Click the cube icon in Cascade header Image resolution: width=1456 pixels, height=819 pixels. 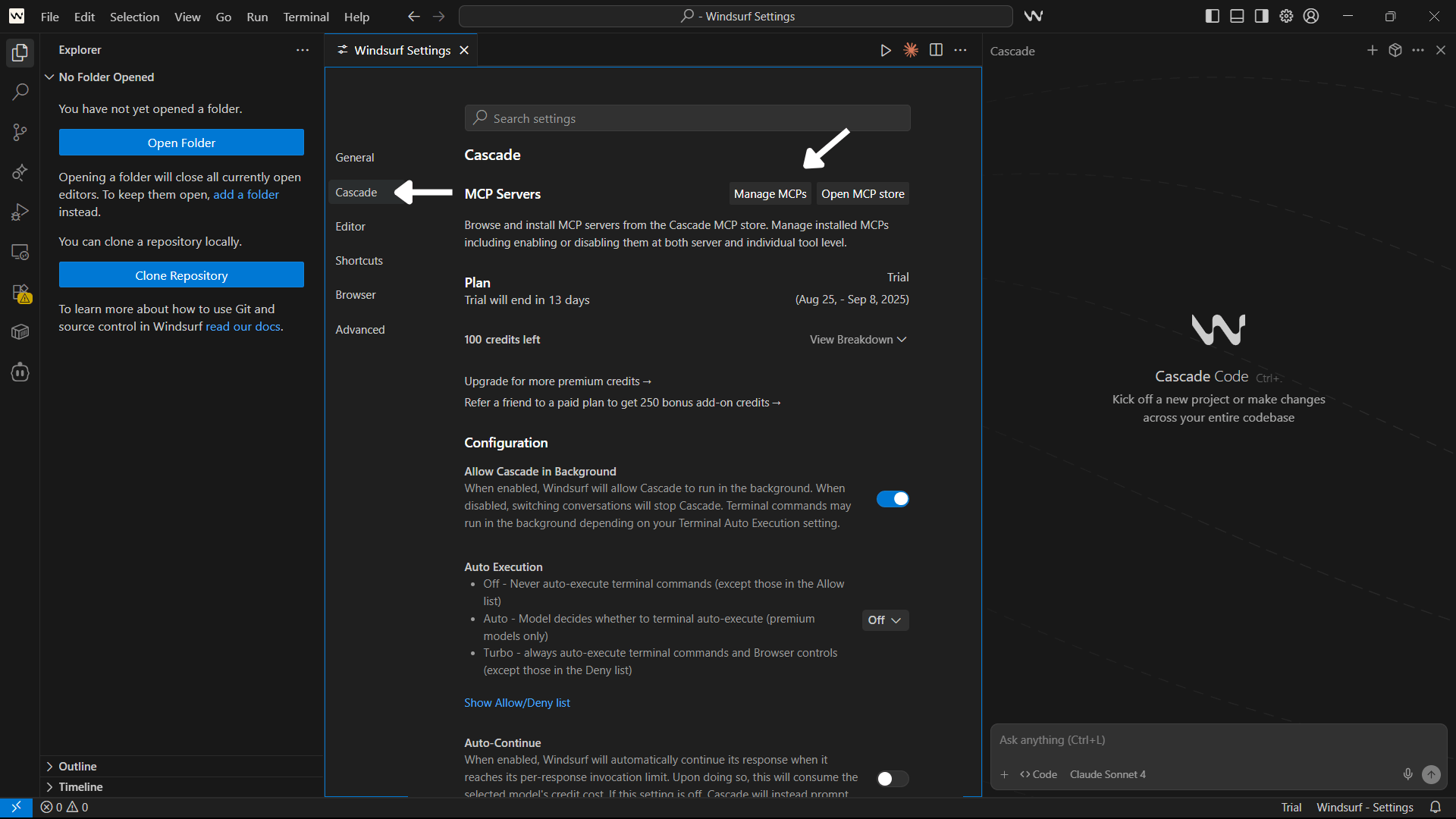click(x=1395, y=50)
